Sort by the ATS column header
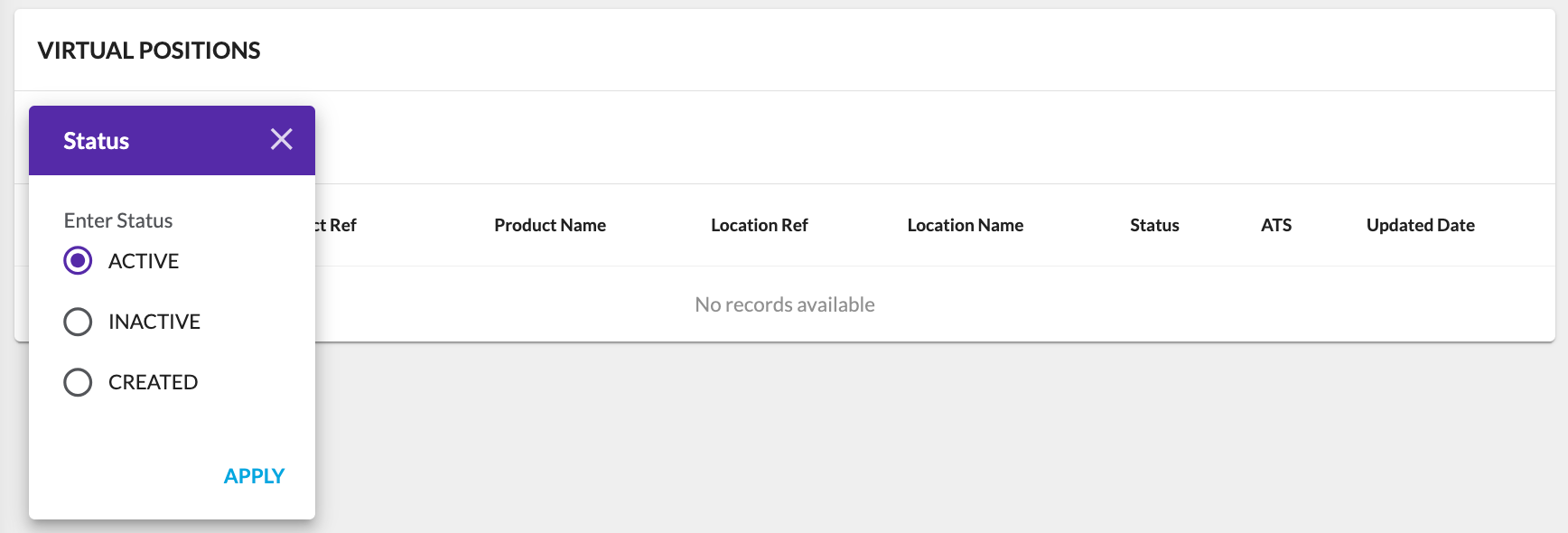 click(1276, 225)
